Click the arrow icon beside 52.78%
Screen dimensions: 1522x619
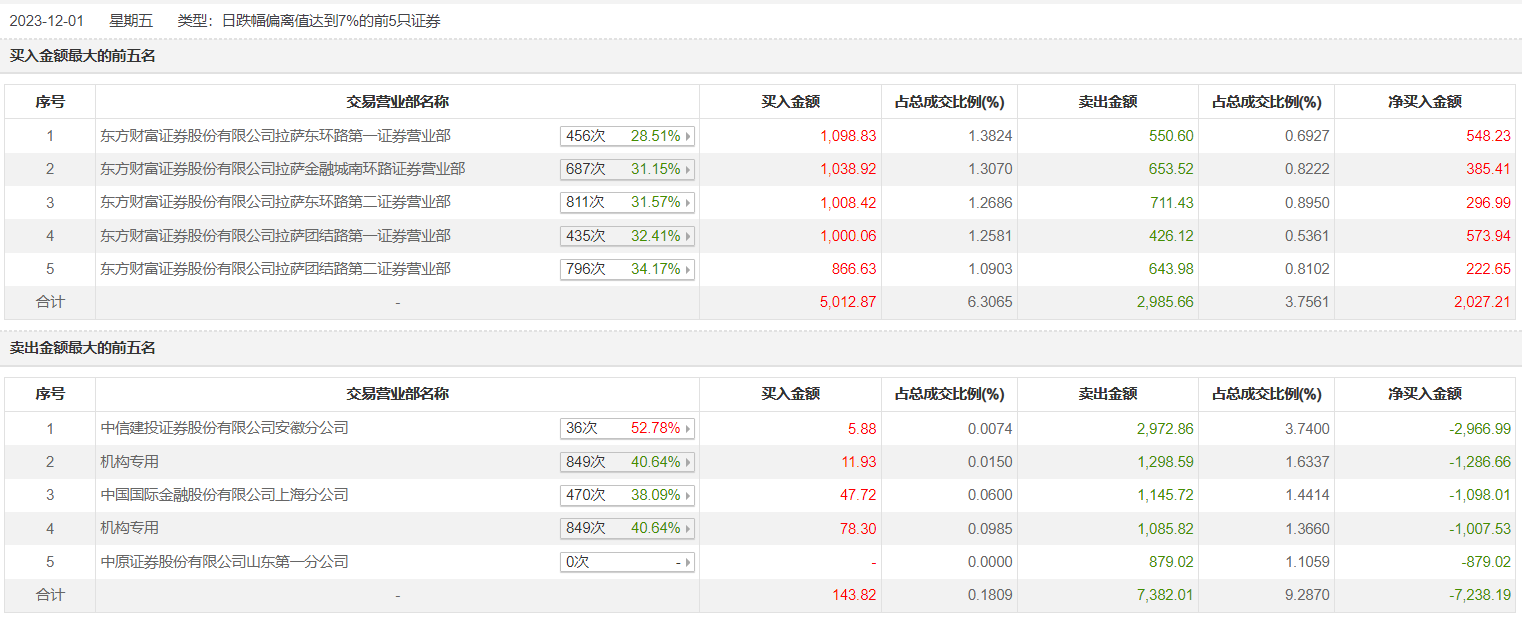coord(688,428)
